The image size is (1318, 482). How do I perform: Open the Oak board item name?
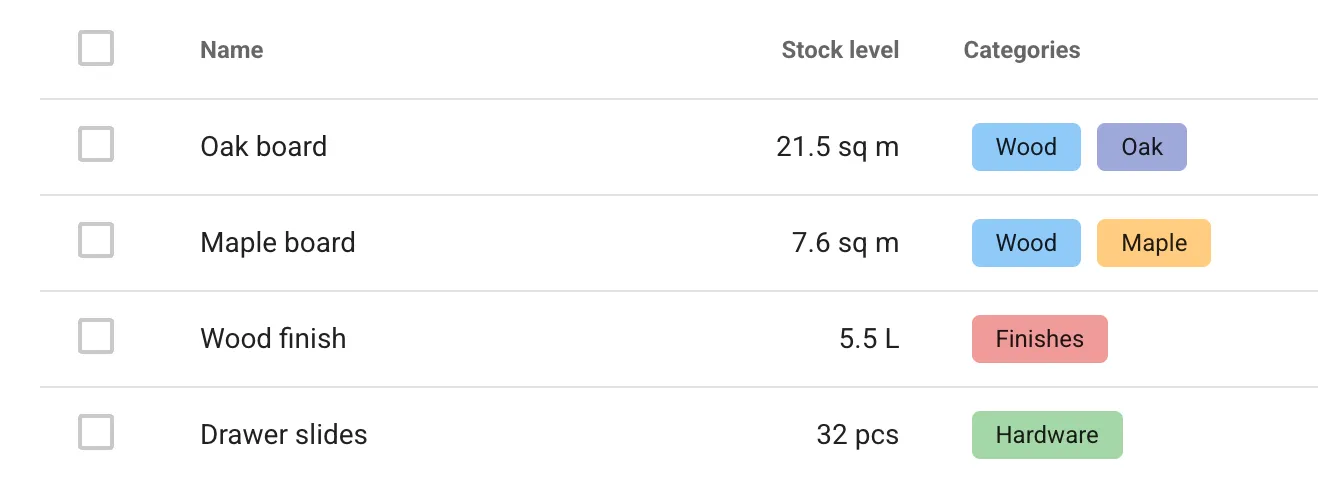tap(264, 147)
